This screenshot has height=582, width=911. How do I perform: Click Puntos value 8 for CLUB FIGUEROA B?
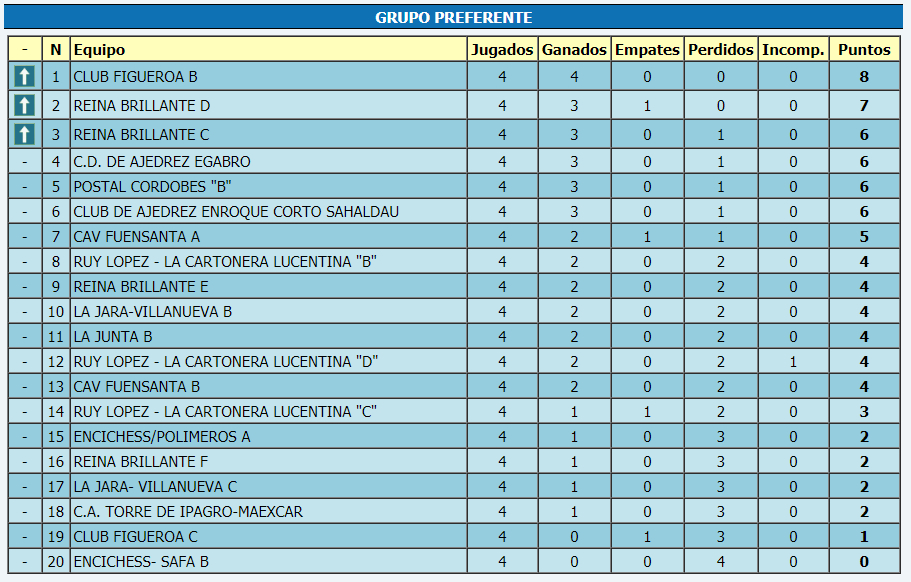click(865, 77)
